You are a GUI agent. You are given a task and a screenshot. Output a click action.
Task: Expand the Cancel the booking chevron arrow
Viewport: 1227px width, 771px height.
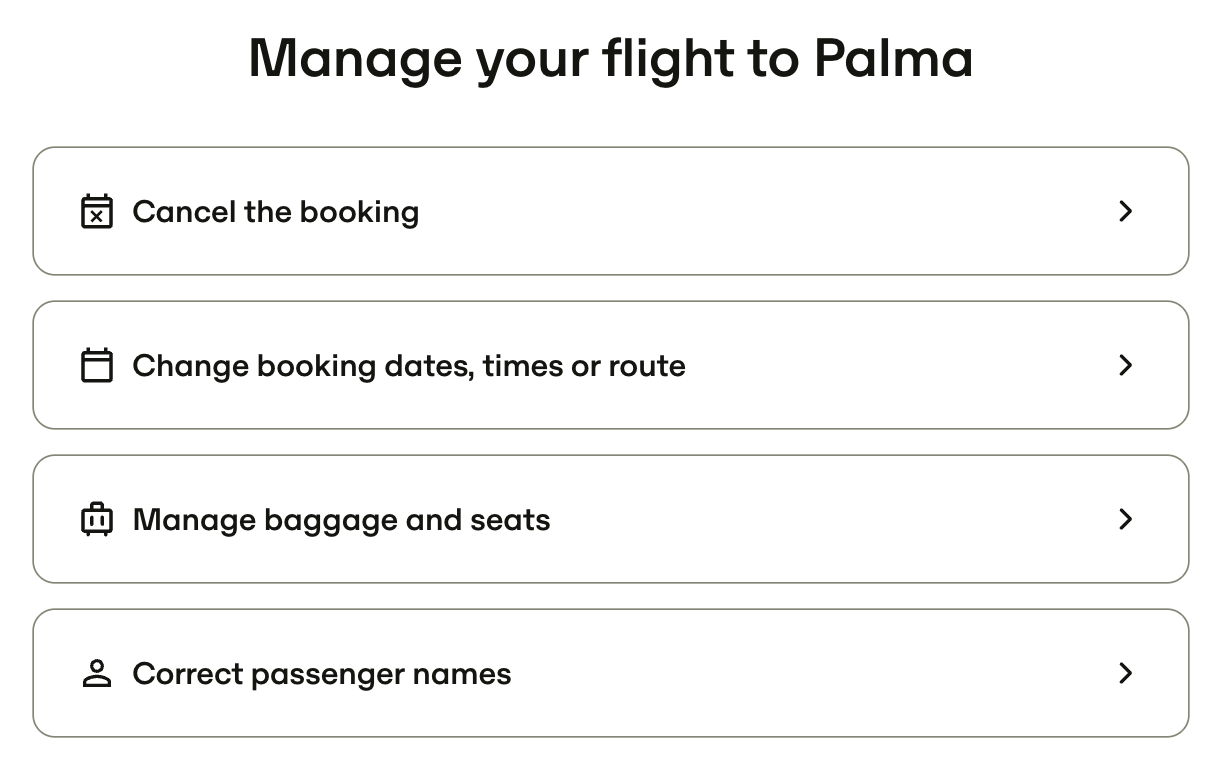point(1126,211)
